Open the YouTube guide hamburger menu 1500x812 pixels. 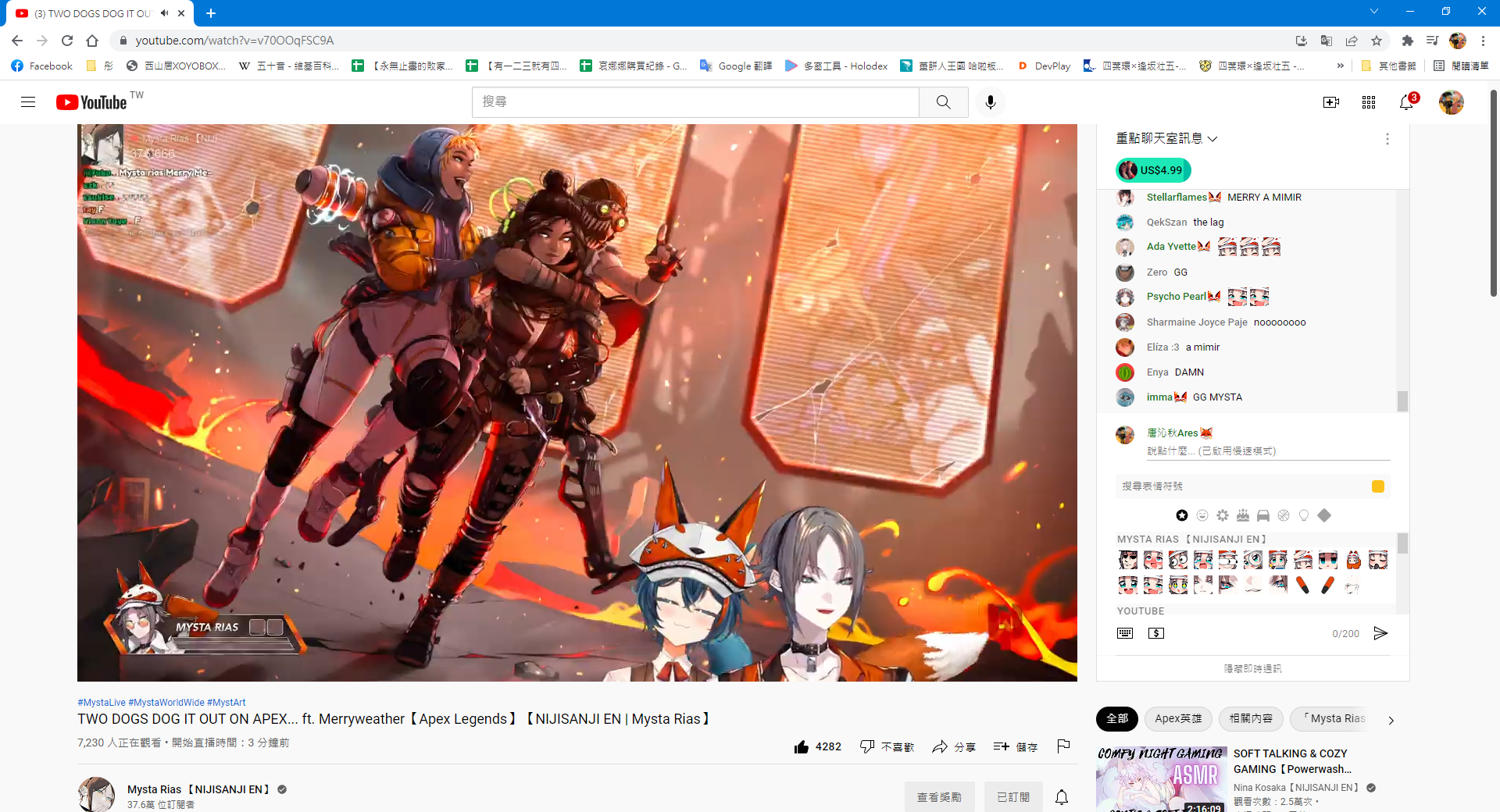(x=28, y=102)
